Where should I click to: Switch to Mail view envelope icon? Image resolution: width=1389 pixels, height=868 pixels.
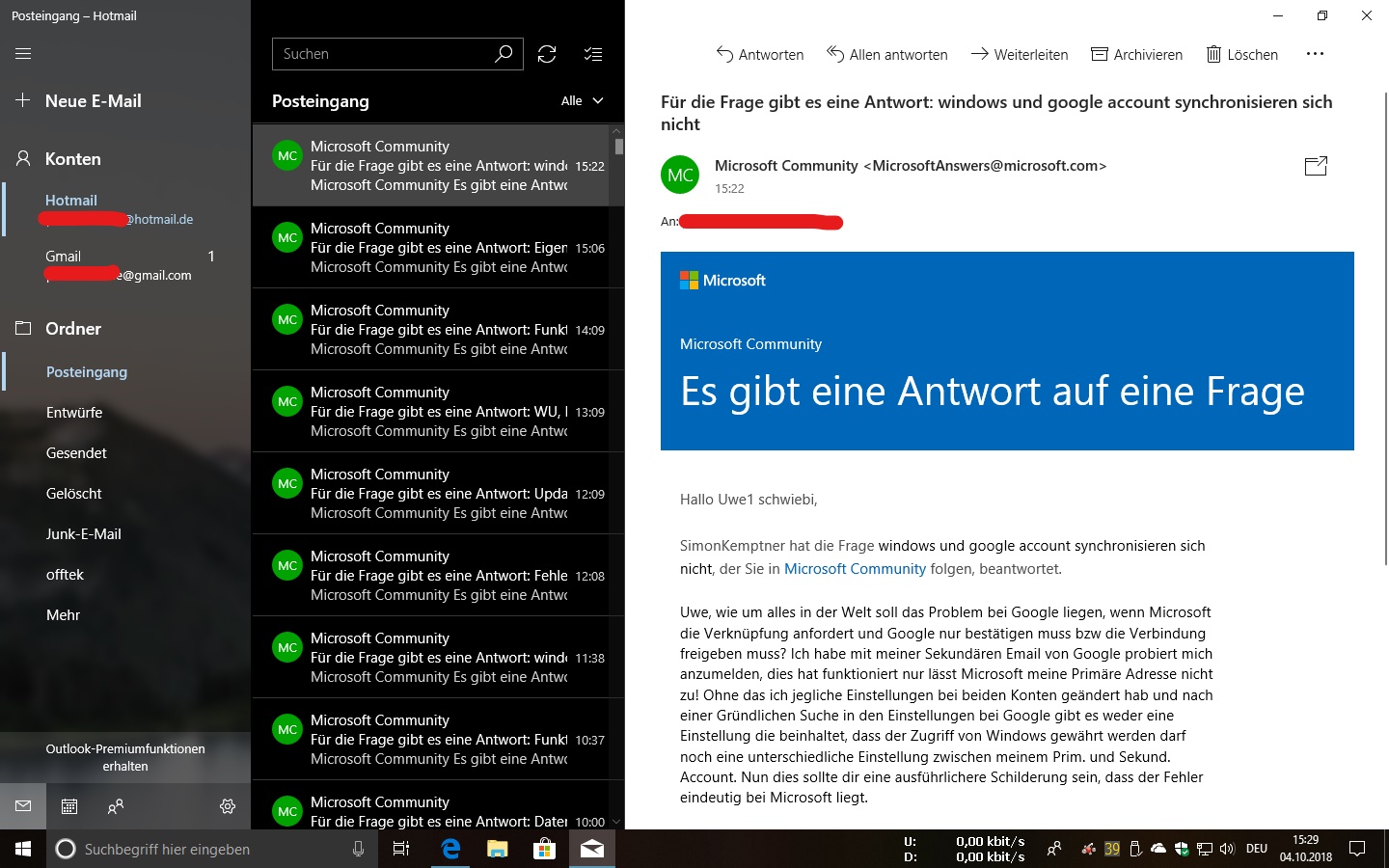[x=23, y=806]
